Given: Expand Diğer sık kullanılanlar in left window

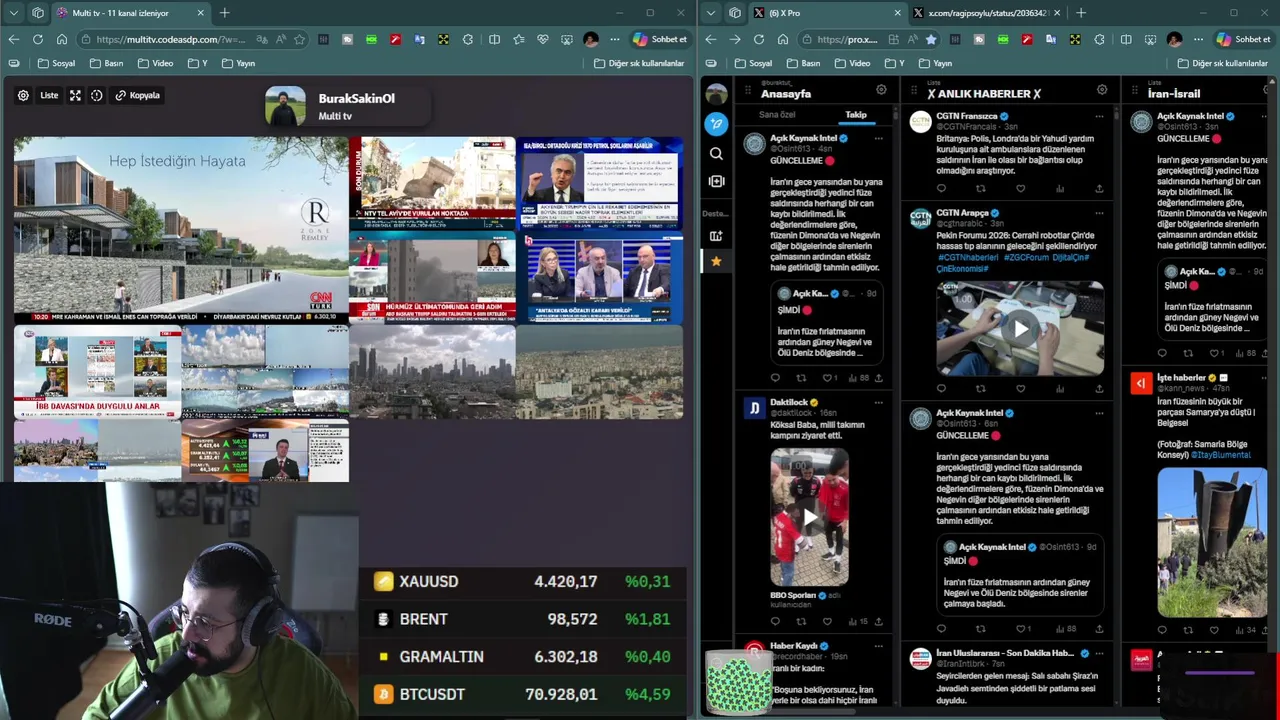Looking at the screenshot, I should coord(639,63).
